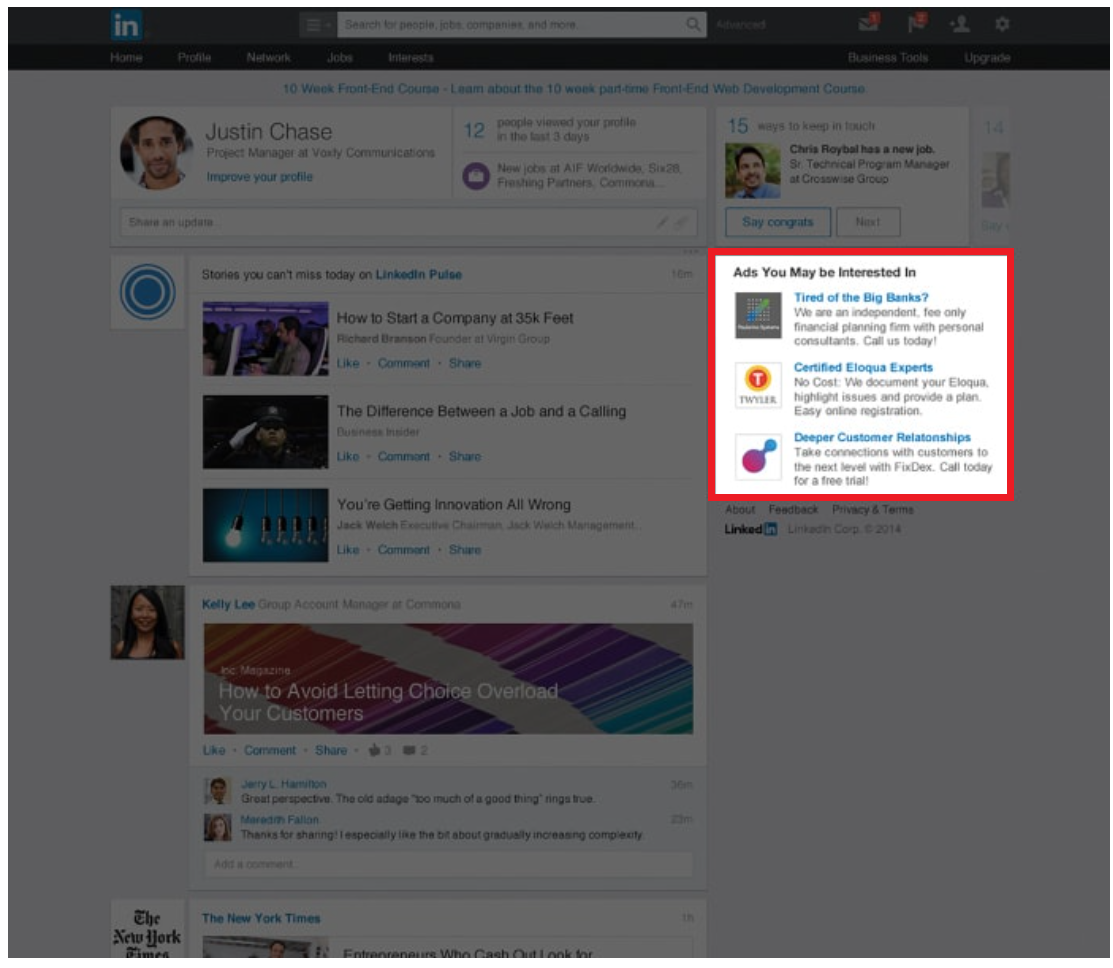Open the airplane cabin story thumbnail

[x=265, y=339]
